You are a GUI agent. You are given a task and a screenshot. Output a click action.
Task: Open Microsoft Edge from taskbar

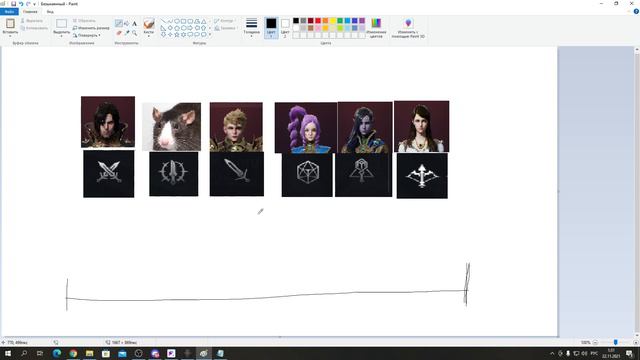point(57,353)
